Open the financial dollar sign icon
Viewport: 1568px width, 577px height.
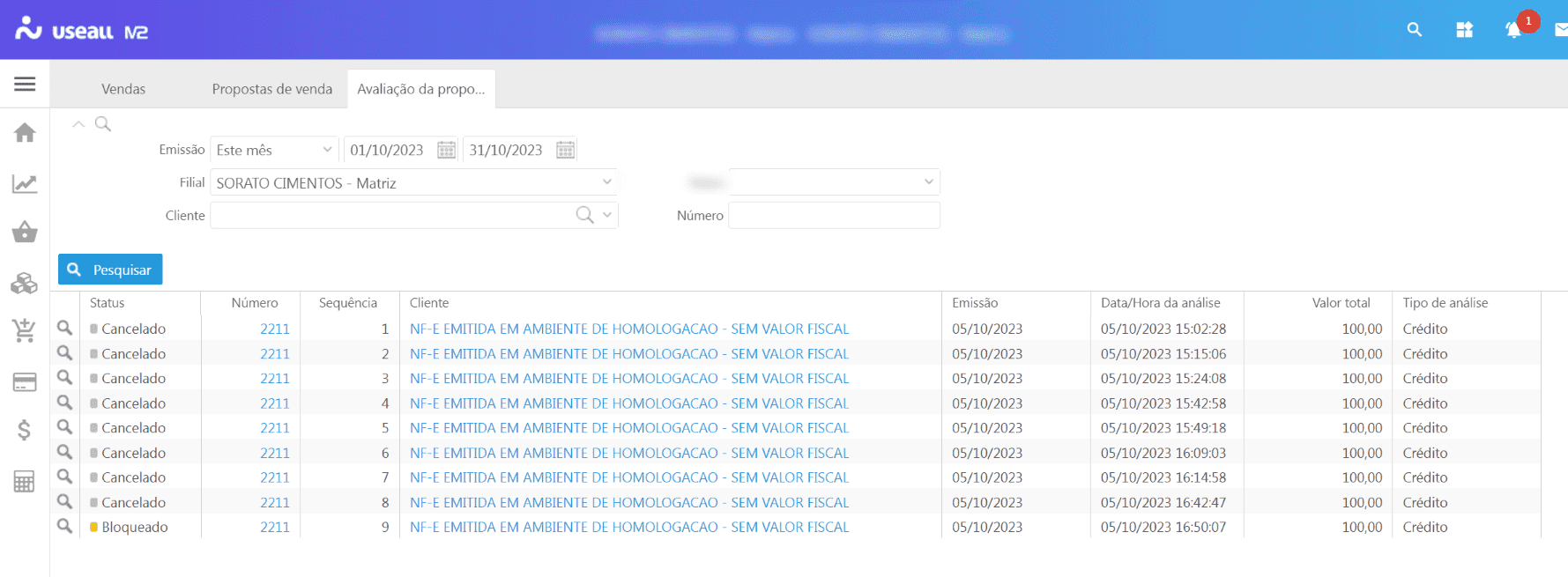click(25, 430)
